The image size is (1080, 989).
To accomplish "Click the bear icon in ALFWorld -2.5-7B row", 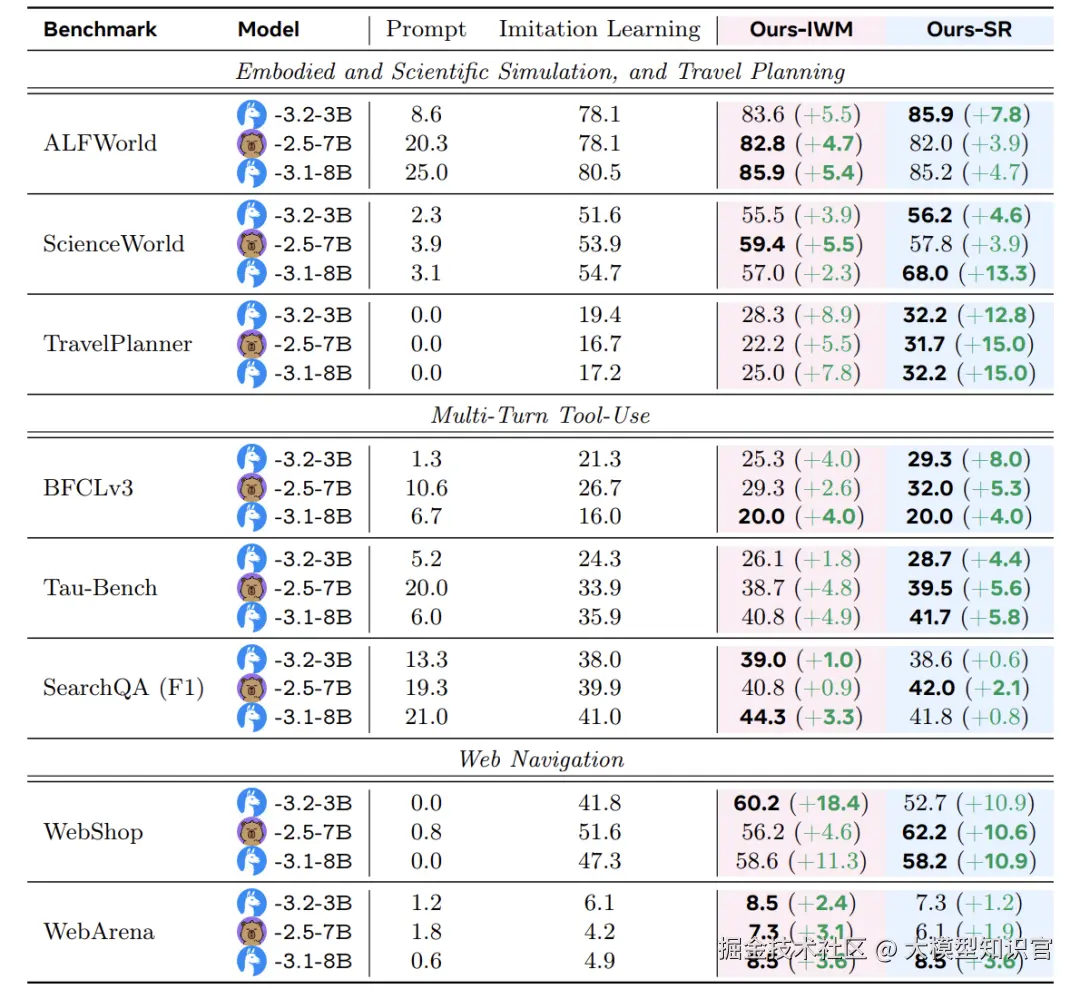I will 251,143.
